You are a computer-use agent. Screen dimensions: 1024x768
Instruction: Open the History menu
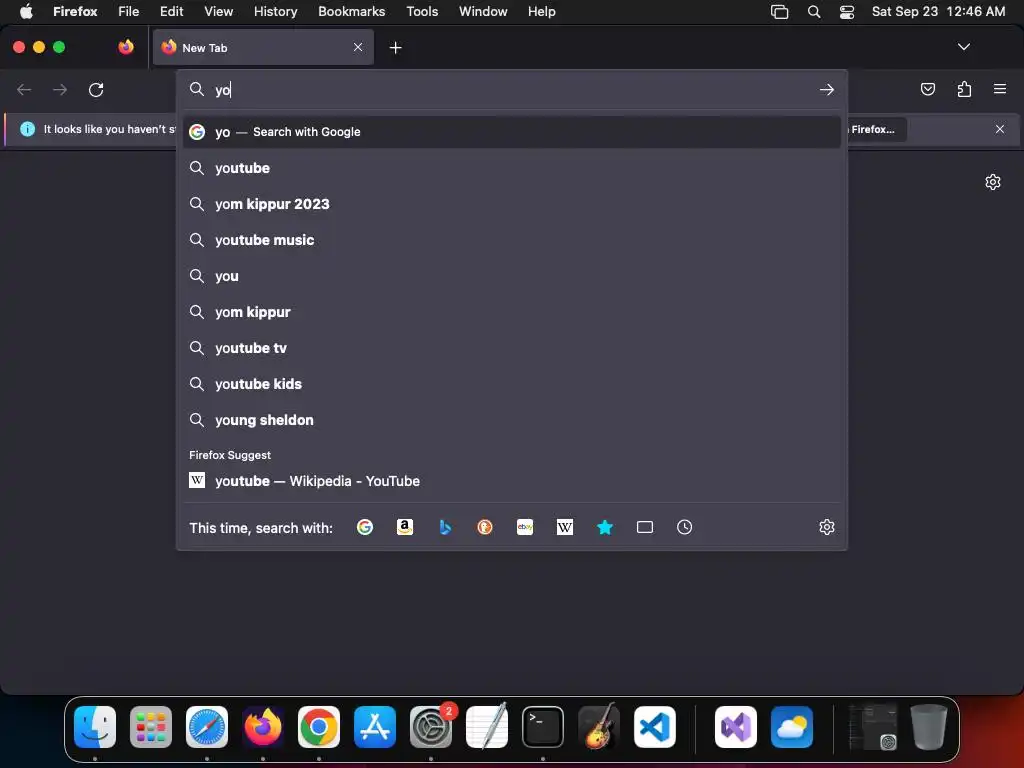(x=275, y=11)
